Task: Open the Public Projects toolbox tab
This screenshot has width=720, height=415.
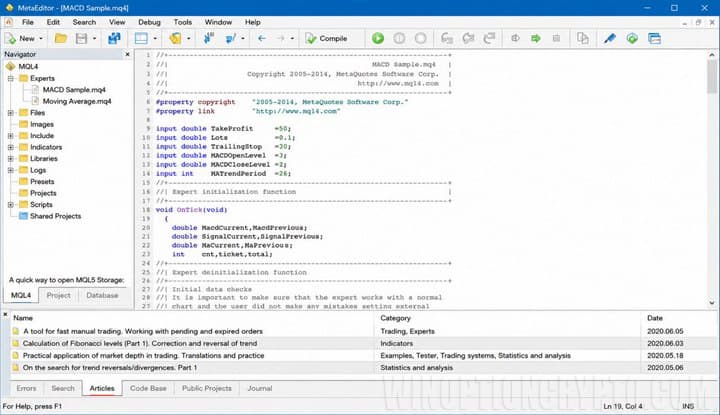Action: tap(207, 388)
